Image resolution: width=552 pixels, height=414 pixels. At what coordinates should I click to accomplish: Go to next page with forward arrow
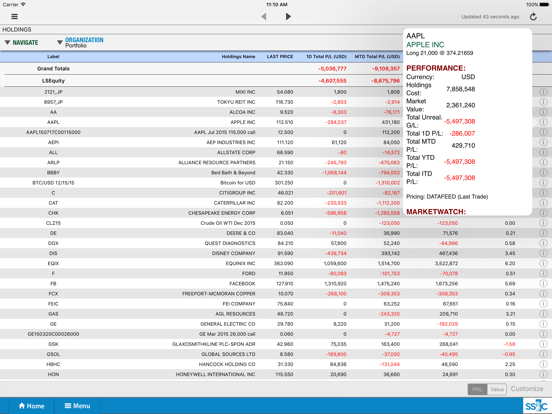(288, 17)
